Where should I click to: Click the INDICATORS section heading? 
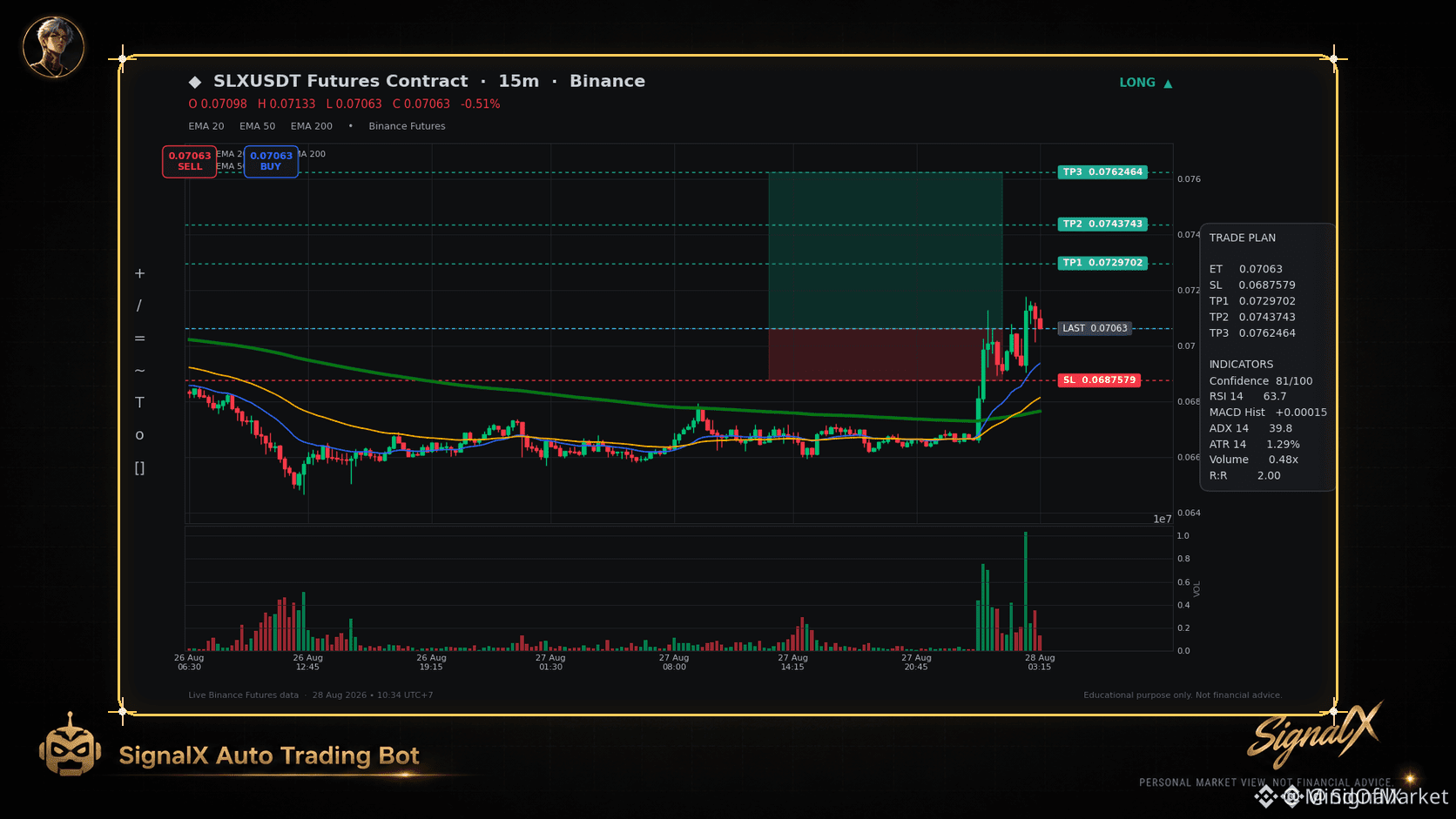coord(1241,365)
